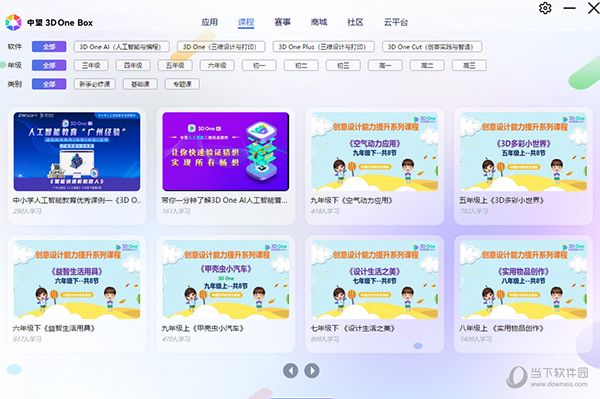Open the 赛事 tab
Screen dimensions: 600x399
coord(282,22)
